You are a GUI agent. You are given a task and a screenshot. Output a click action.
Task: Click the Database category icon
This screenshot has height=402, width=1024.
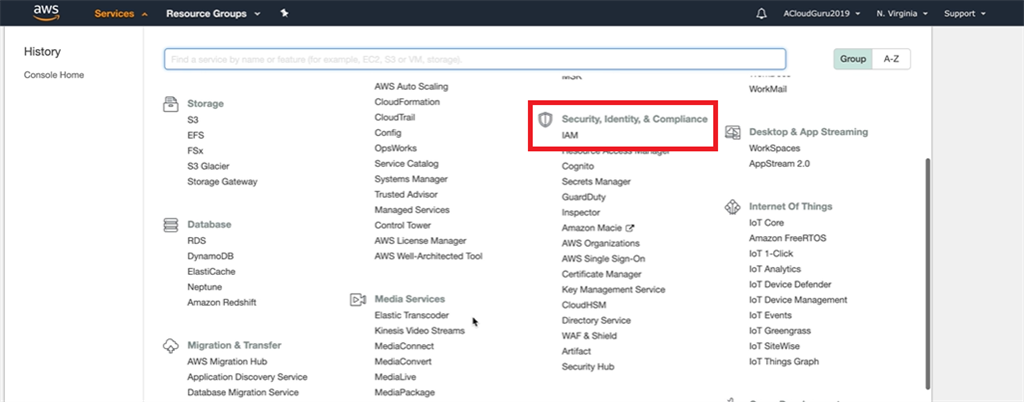169,225
